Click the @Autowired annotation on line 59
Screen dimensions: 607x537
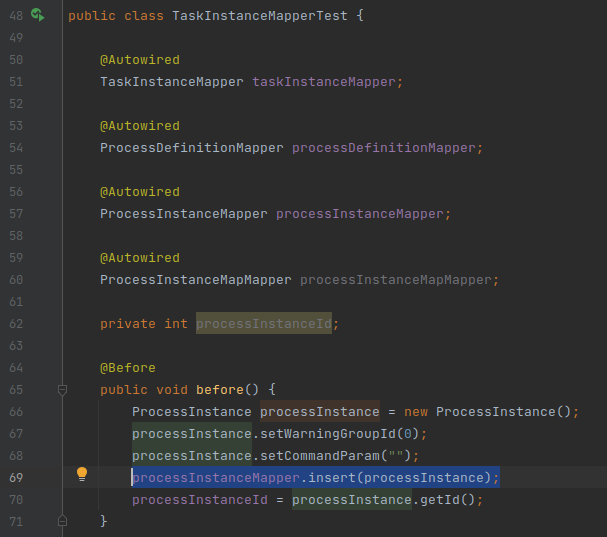tap(140, 258)
